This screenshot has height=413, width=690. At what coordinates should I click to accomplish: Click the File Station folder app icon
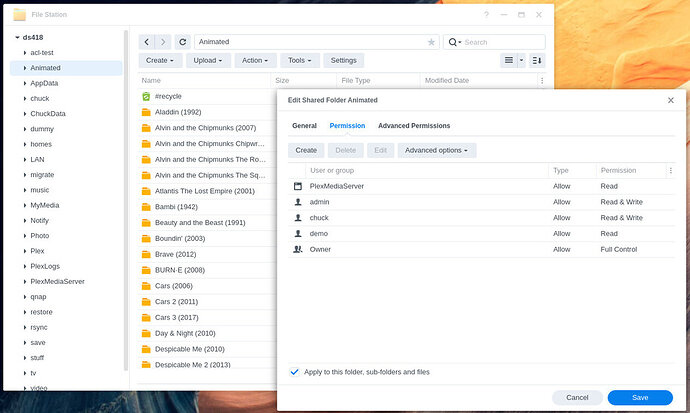[19, 15]
